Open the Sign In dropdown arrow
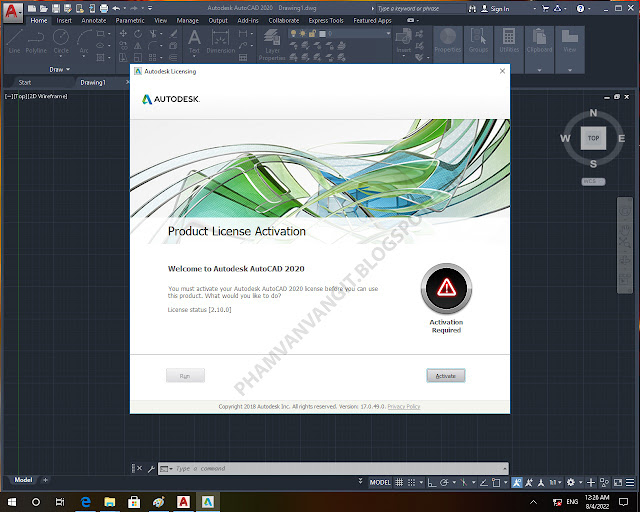Viewport: 640px width, 512px height. [535, 9]
